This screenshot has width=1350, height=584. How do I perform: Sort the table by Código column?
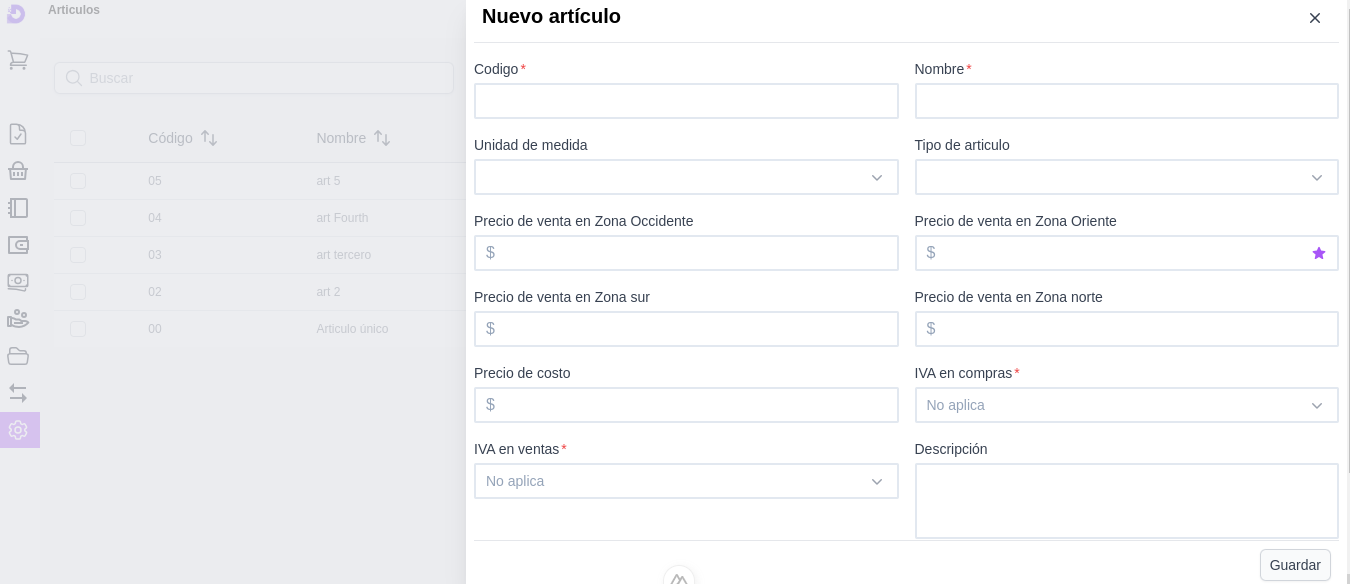point(209,138)
